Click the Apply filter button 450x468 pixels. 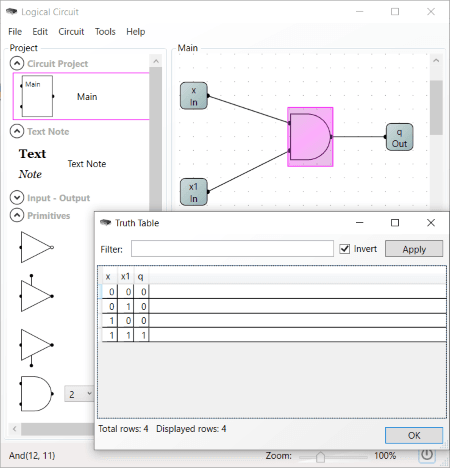(414, 249)
